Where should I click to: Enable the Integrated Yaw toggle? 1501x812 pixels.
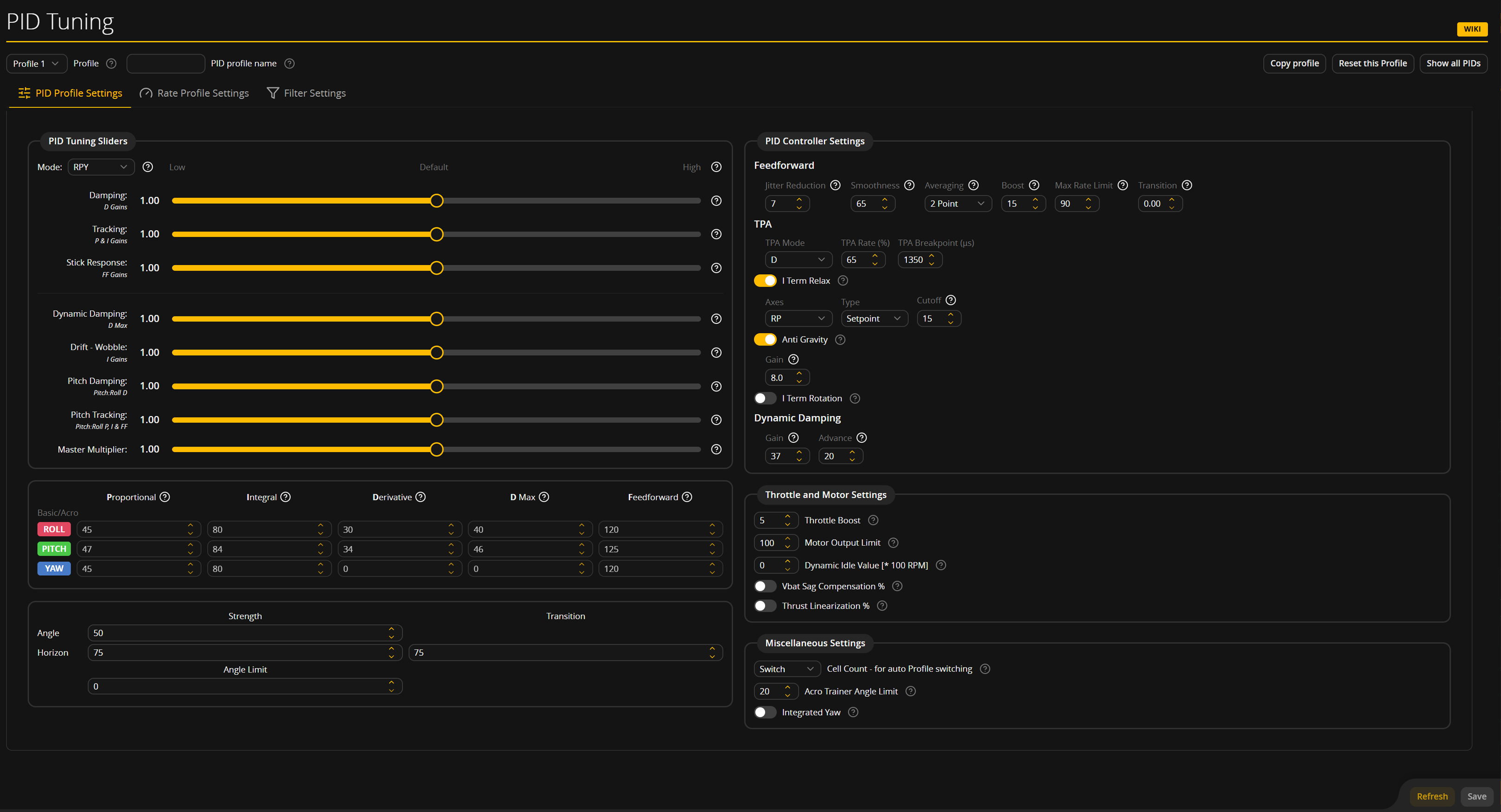point(765,712)
